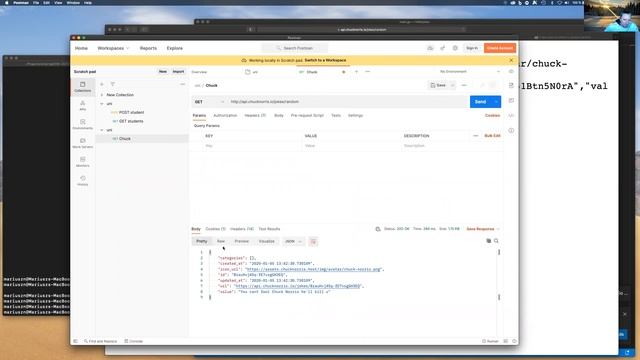The height and width of the screenshot is (360, 640).
Task: Click the Save request button
Action: coord(438,85)
